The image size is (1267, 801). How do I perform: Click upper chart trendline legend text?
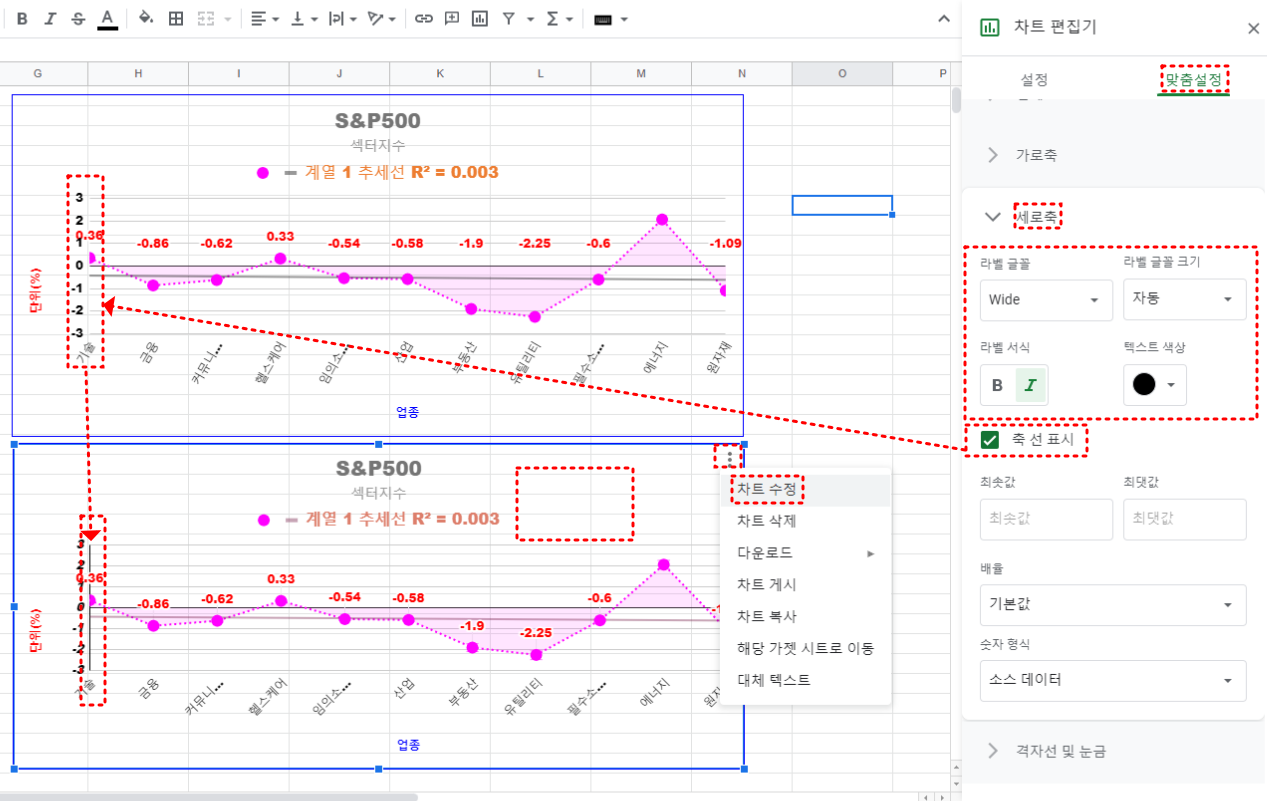pyautogui.click(x=401, y=172)
